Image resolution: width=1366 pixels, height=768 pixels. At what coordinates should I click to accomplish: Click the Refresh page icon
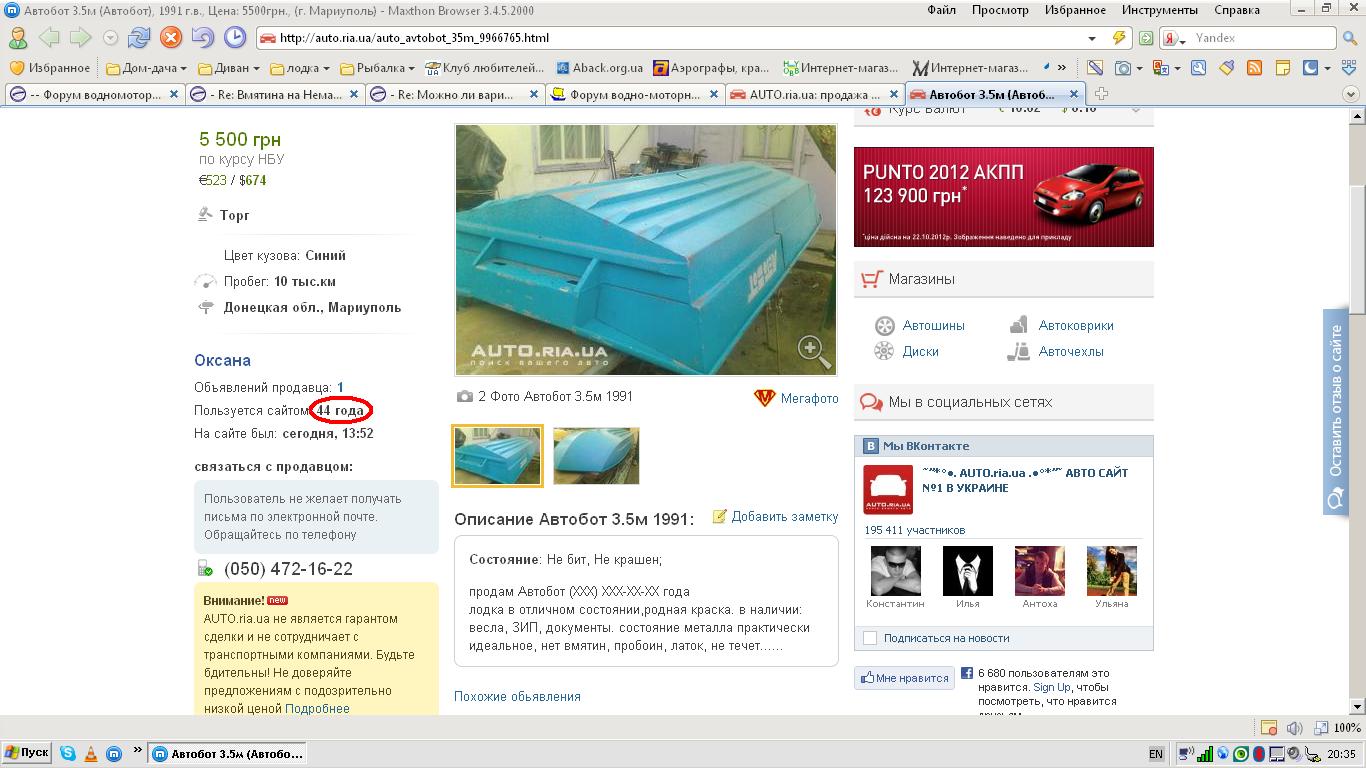click(139, 38)
